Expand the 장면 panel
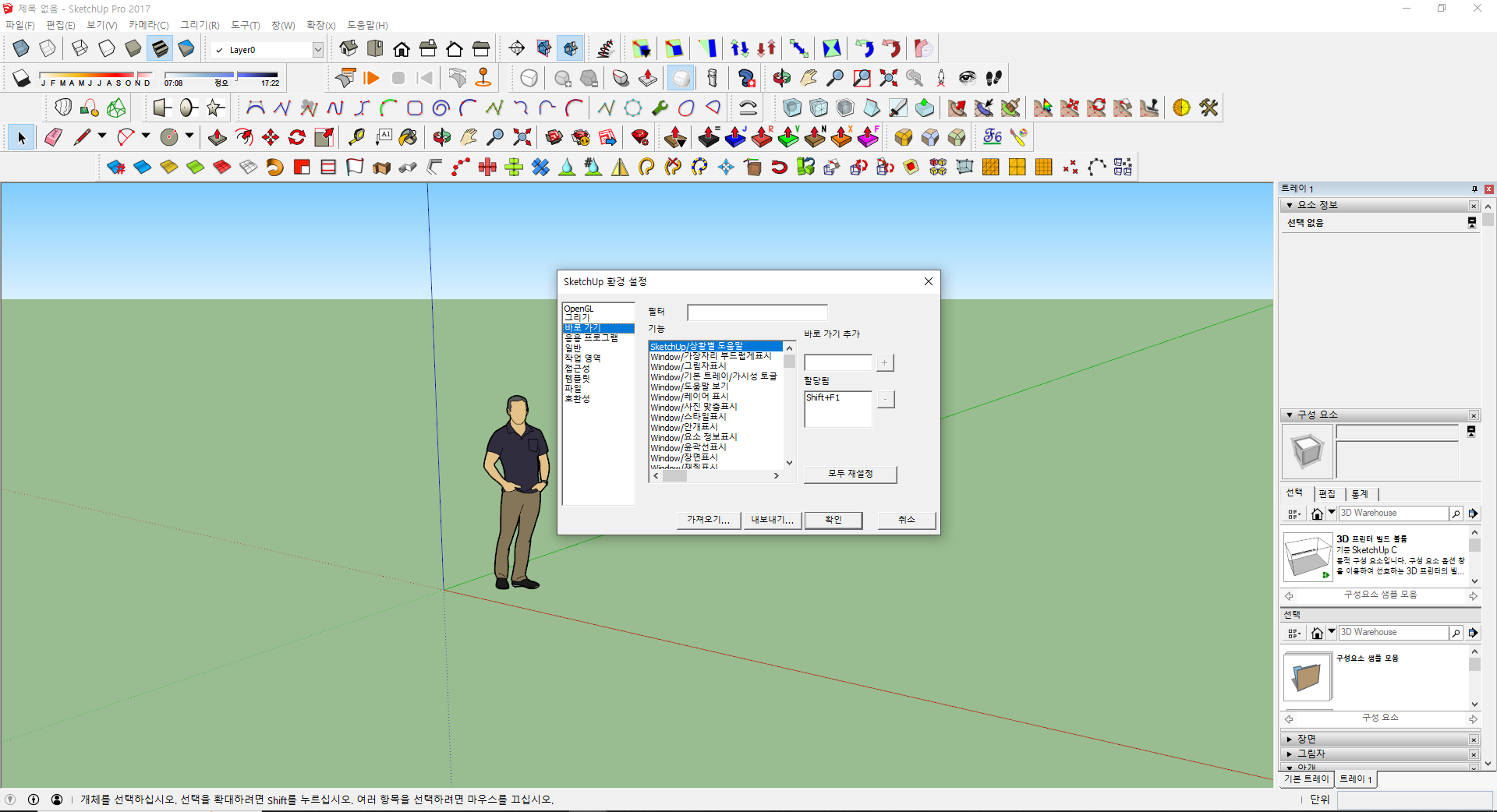The image size is (1497, 812). tap(1290, 739)
